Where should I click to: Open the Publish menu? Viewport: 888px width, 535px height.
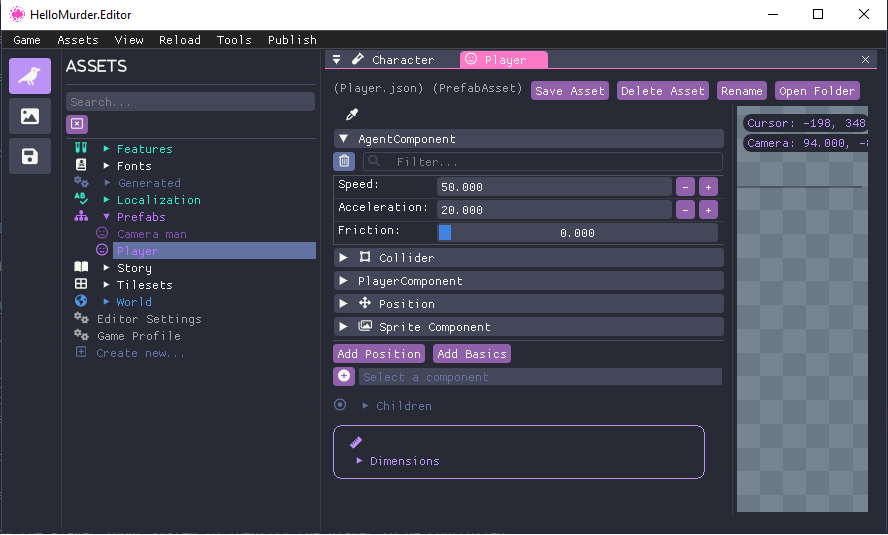tap(292, 40)
